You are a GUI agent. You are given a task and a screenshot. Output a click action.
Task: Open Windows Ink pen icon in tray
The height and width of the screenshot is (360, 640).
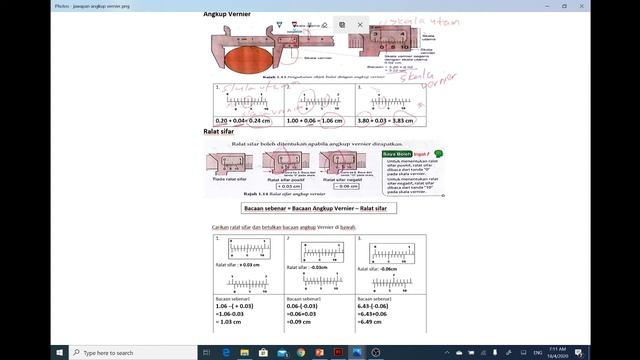[509, 353]
